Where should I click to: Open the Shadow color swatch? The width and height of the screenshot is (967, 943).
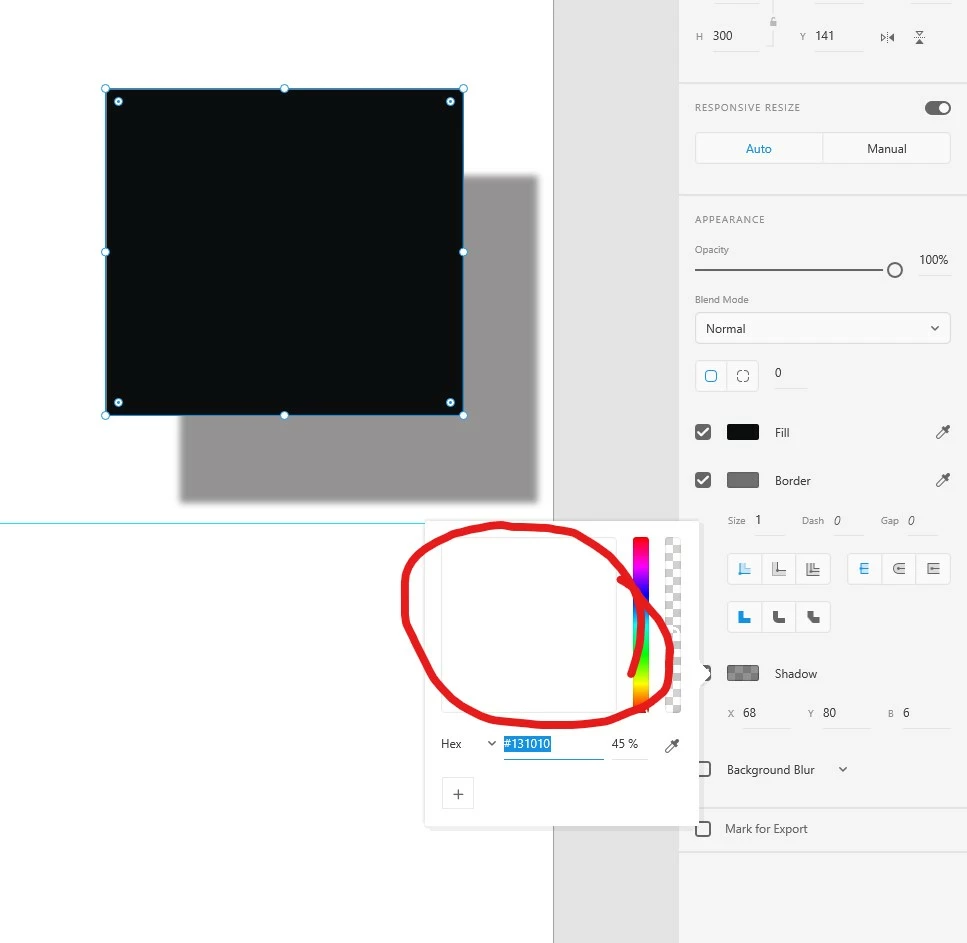tap(743, 673)
